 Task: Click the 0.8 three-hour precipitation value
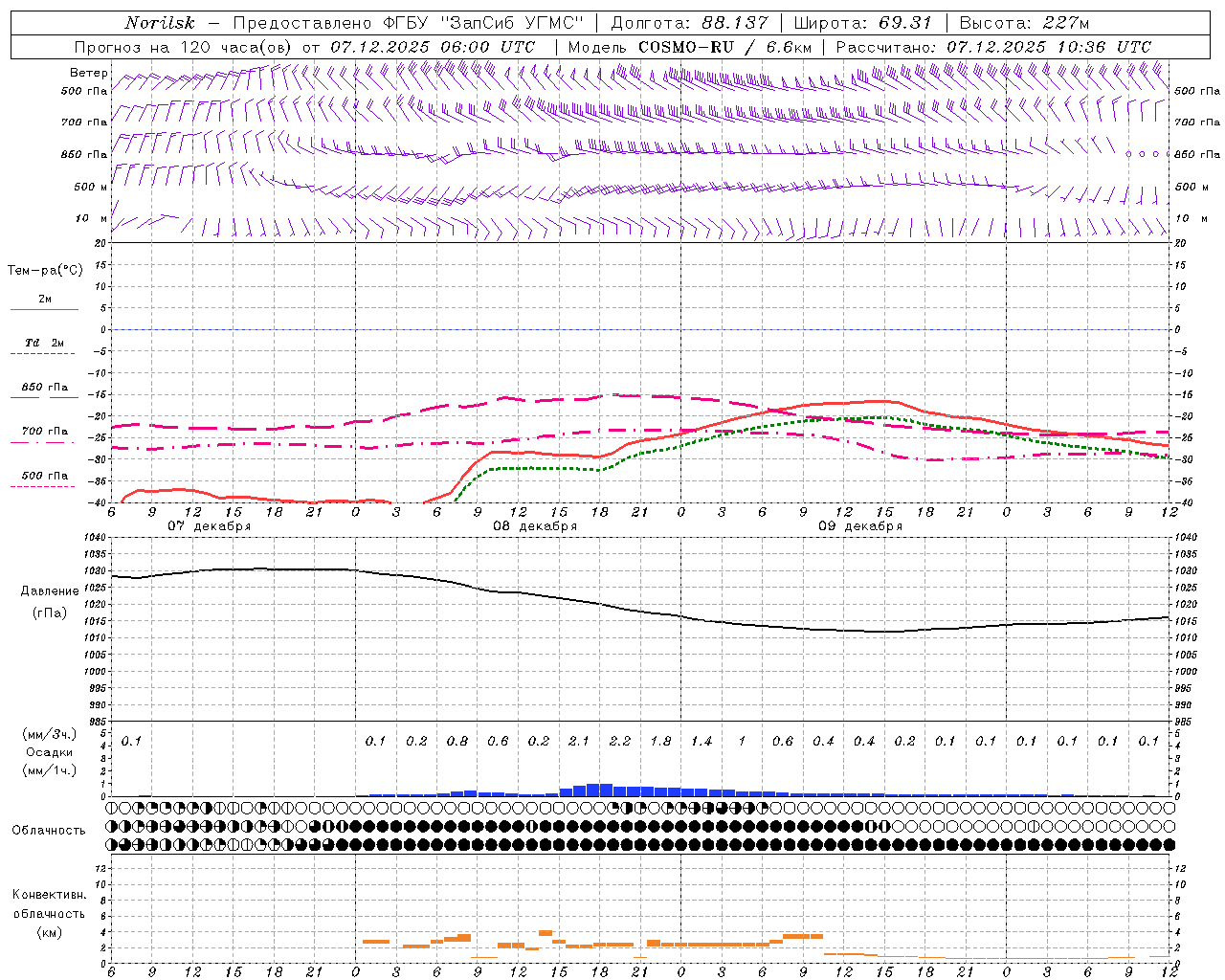click(x=457, y=741)
